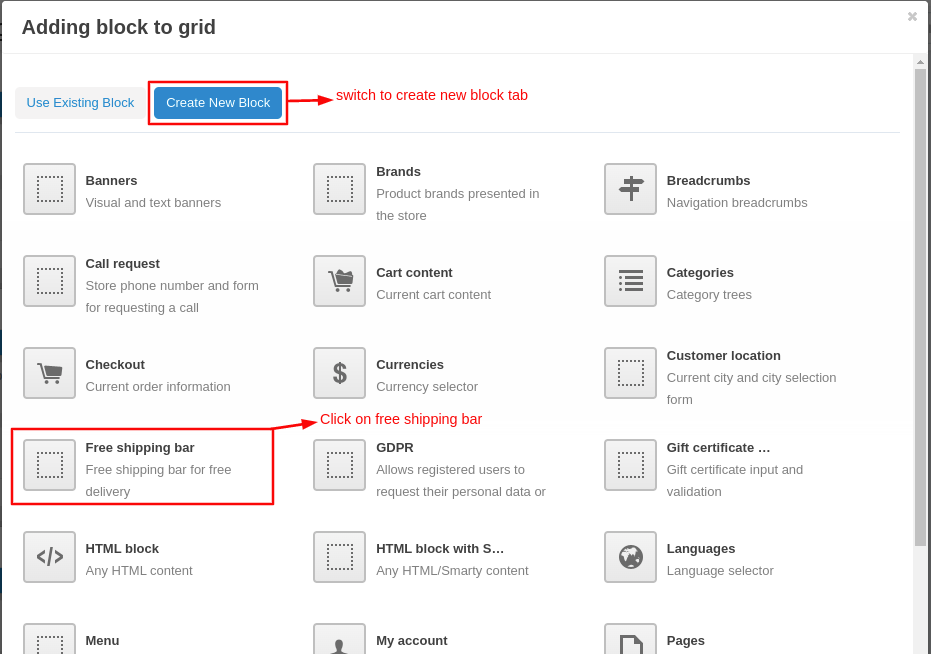Click the Call request title

(122, 264)
